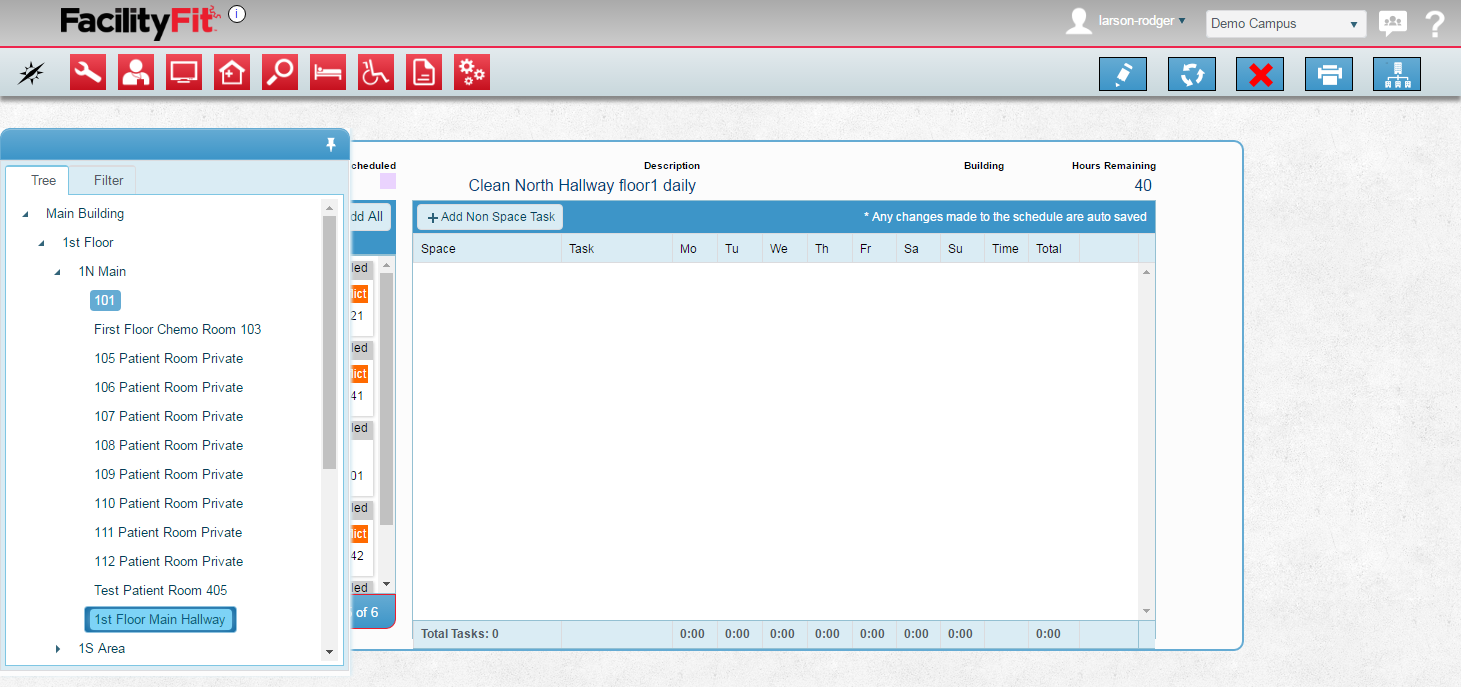The width and height of the screenshot is (1461, 687).
Task: Click the Add Non Space Task button
Action: (490, 217)
